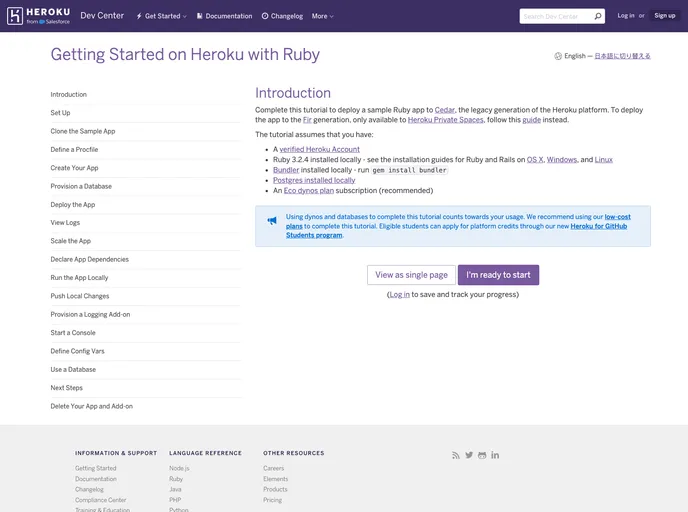Click the View as single page button
The image size is (688, 512).
click(411, 275)
